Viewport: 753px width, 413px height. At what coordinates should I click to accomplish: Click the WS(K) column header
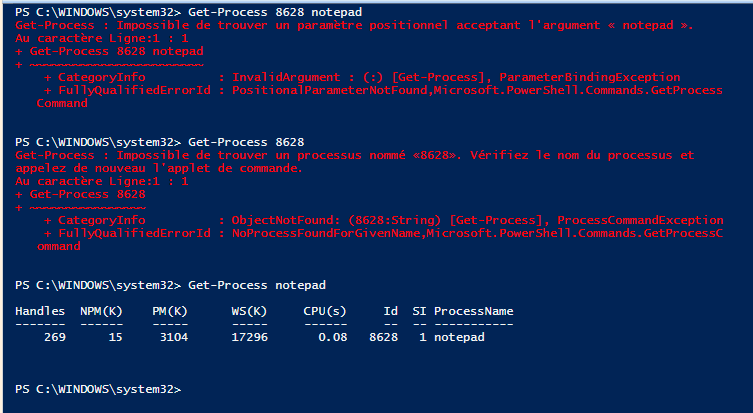(249, 311)
